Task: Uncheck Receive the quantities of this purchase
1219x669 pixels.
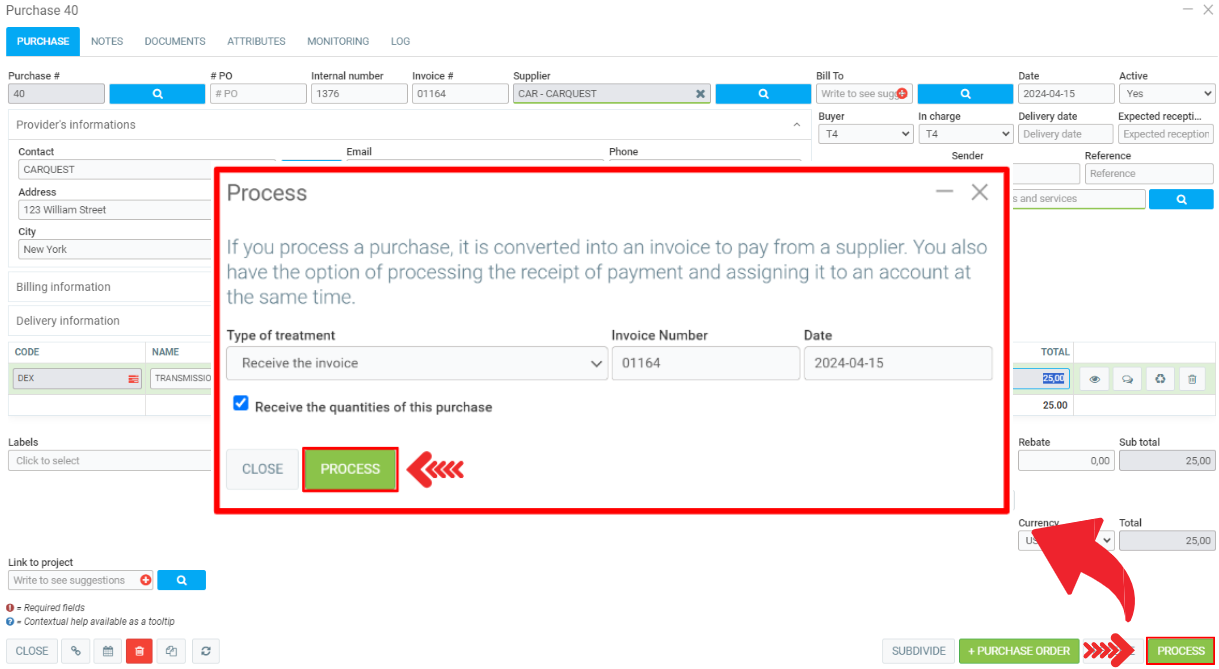Action: [241, 404]
